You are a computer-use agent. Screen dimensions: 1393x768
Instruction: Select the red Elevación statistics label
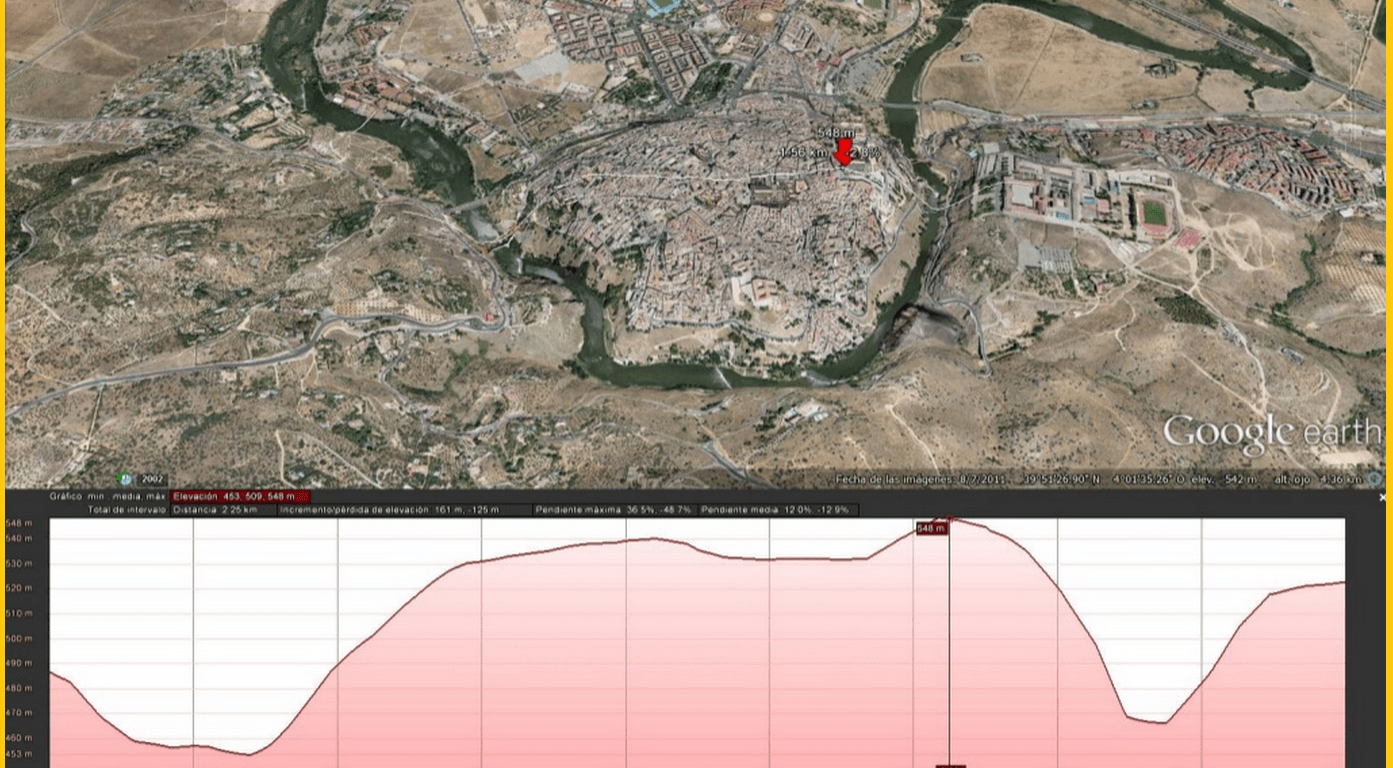pos(240,497)
